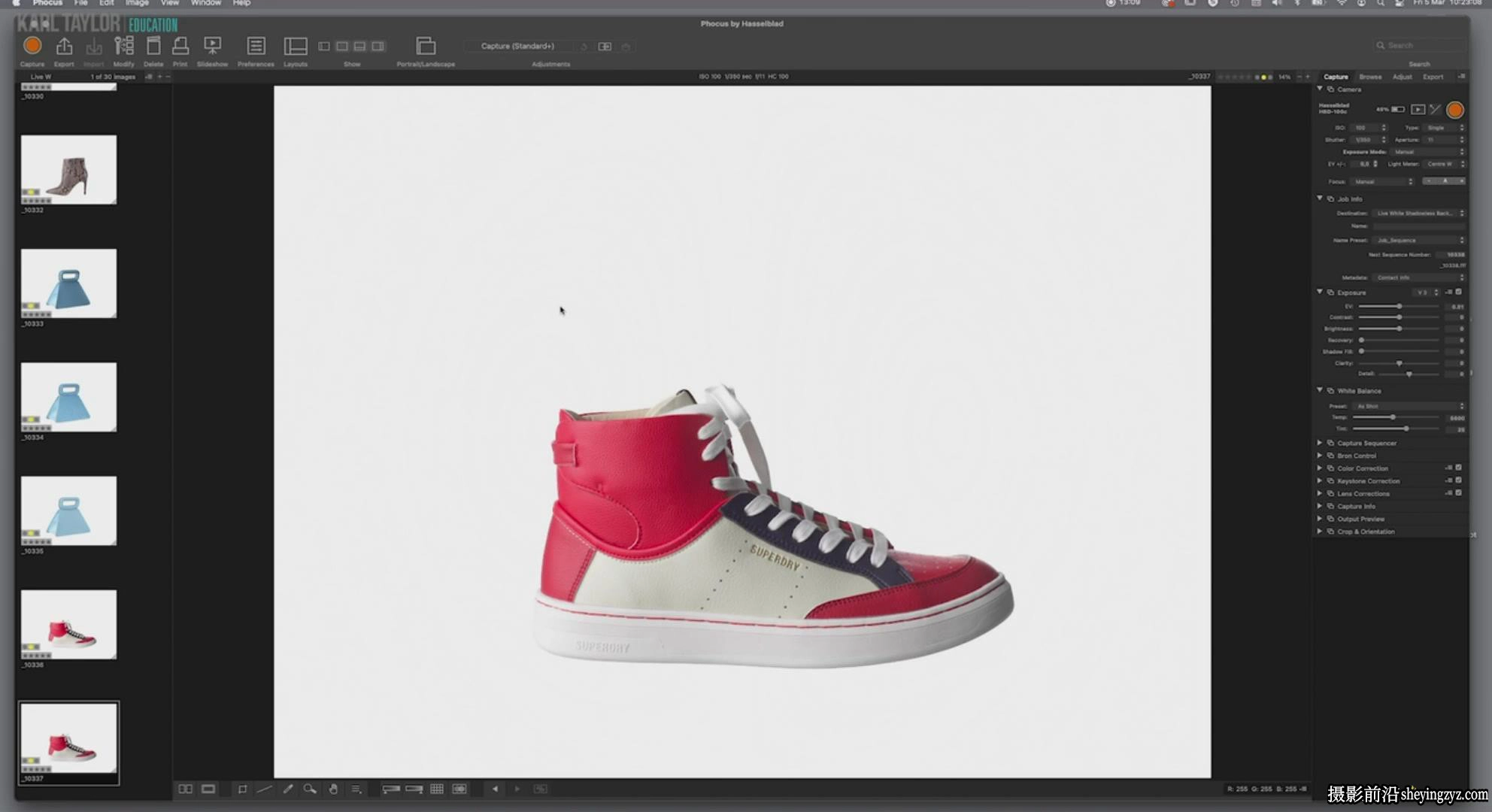Screen dimensions: 1492x812
Task: Expand the Crop & Orientation section
Action: point(1320,532)
